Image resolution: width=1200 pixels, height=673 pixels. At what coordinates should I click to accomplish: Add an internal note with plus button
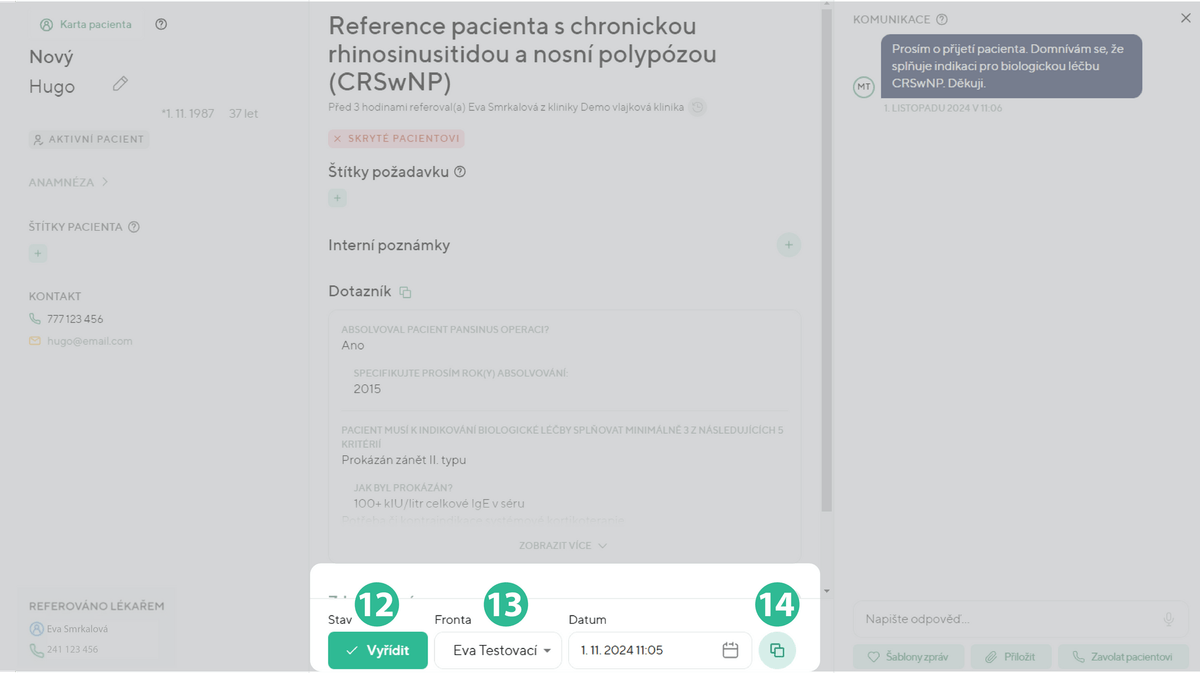click(x=788, y=245)
